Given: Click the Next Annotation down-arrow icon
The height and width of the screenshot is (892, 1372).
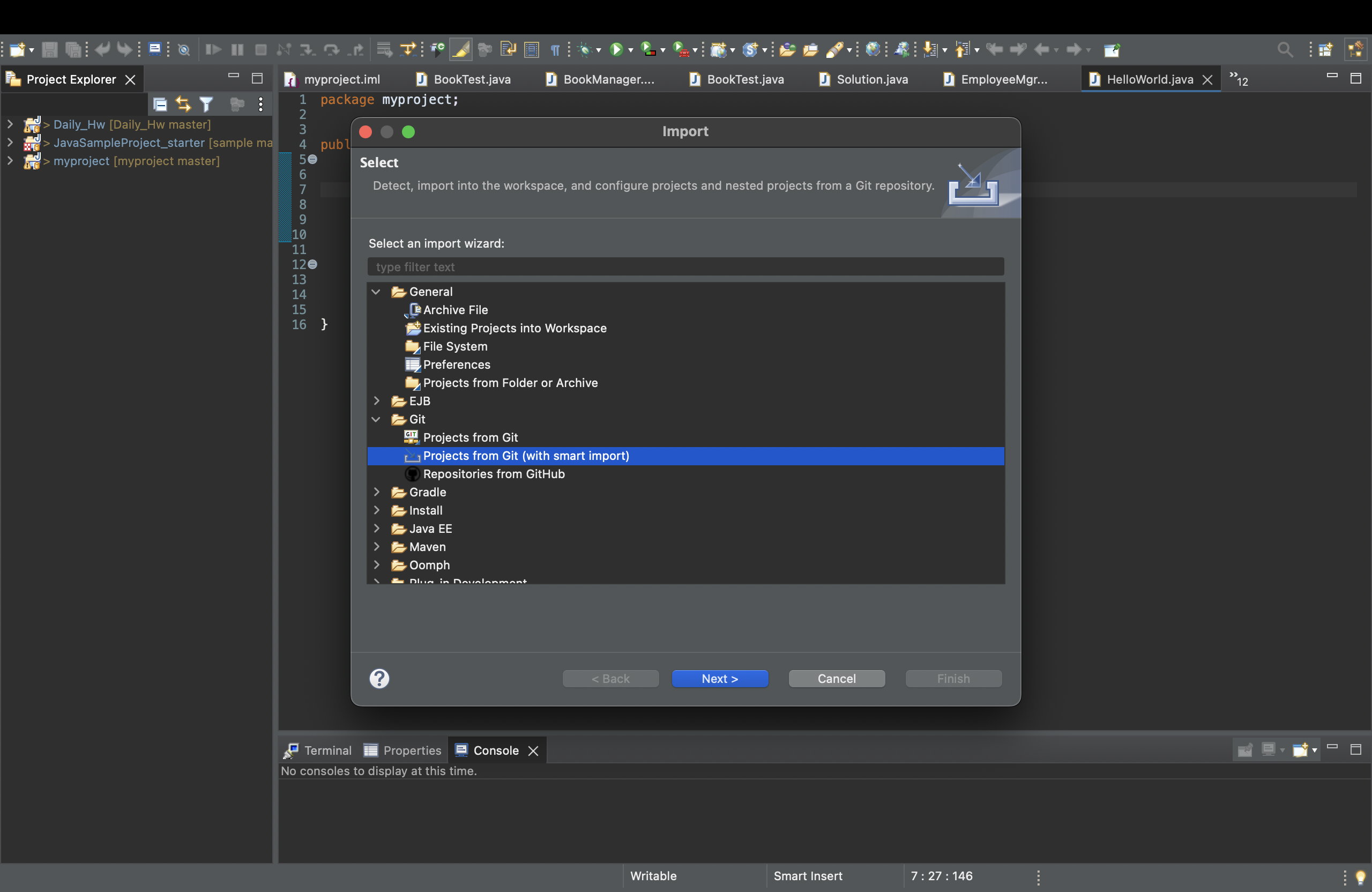Looking at the screenshot, I should pyautogui.click(x=930, y=50).
